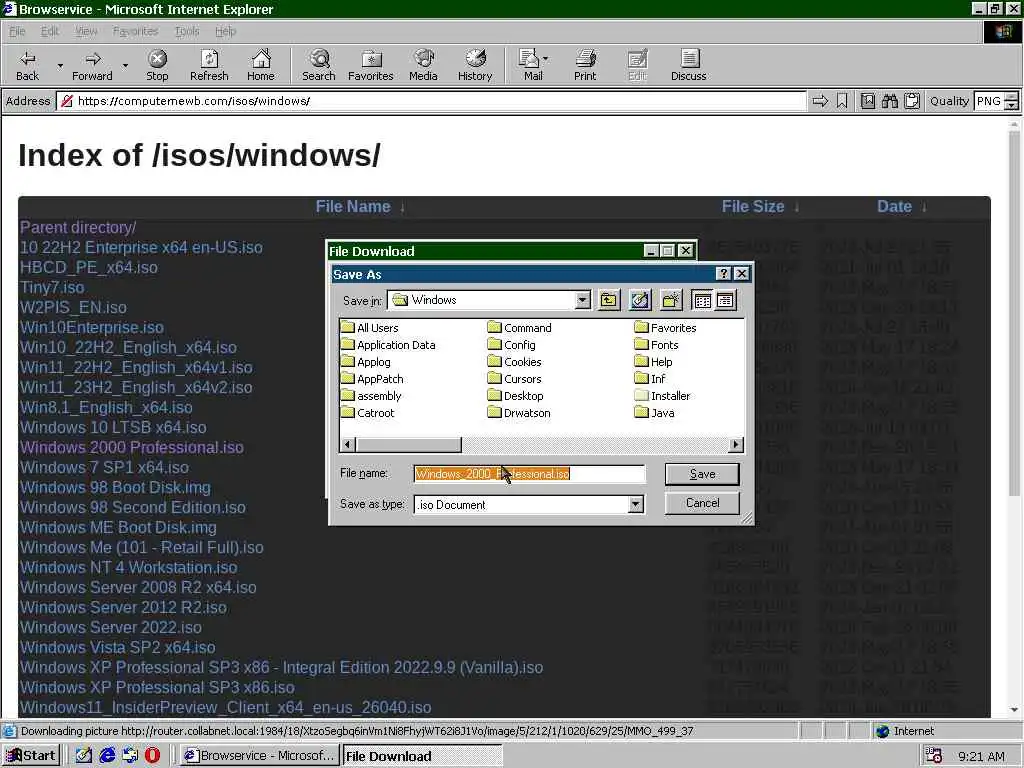Click the View Desktop icon in Save As
Screen dimensions: 1024x768
pyautogui.click(x=640, y=300)
